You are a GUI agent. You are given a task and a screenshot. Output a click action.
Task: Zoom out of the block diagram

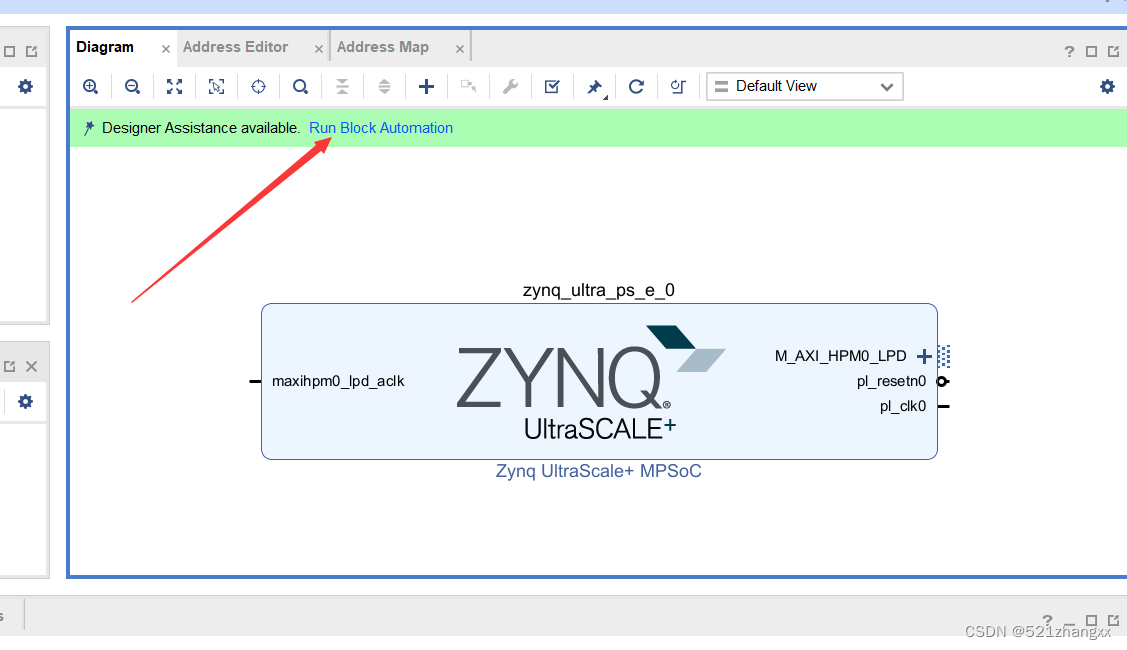point(132,87)
